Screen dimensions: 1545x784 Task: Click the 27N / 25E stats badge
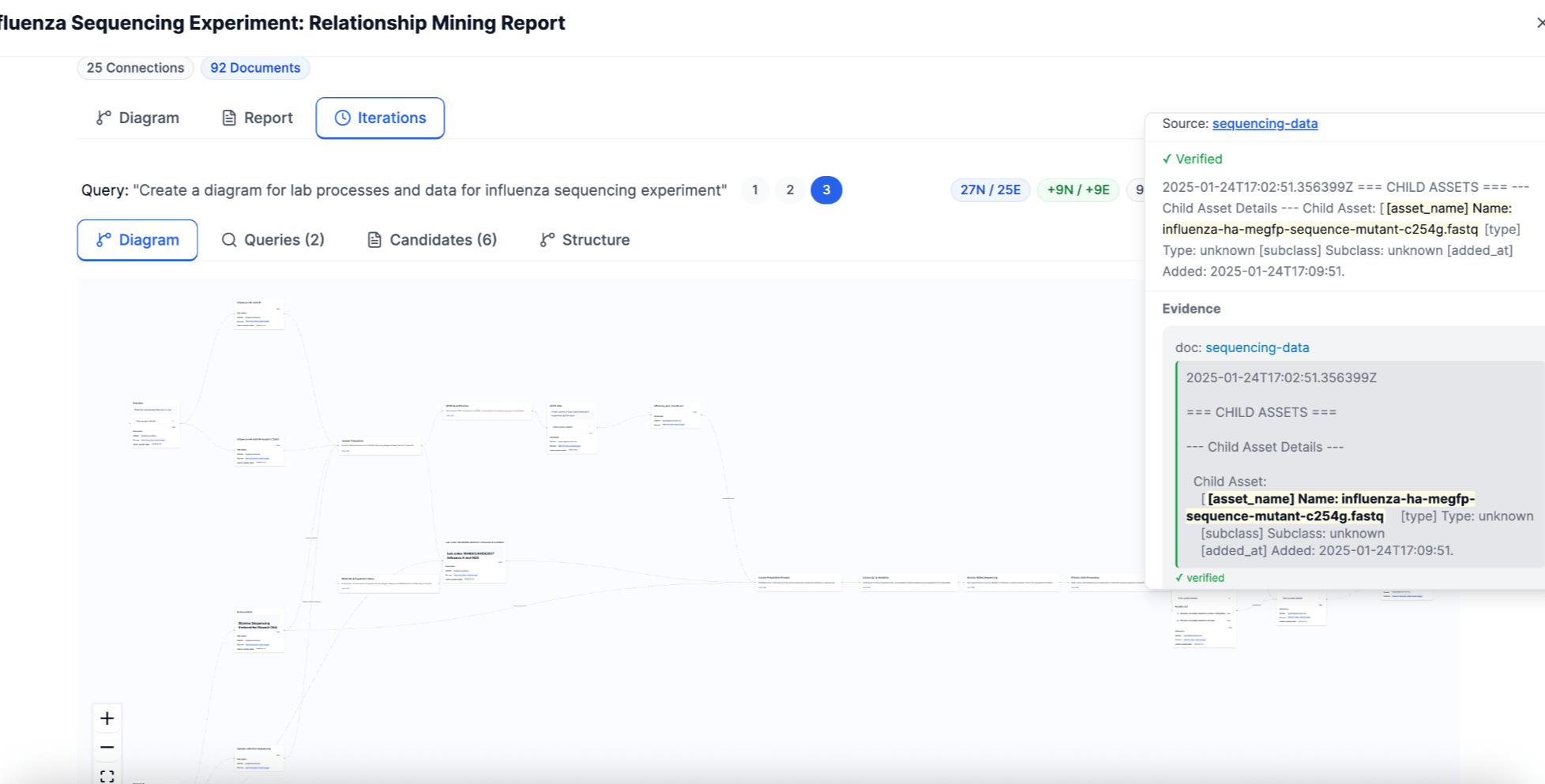[991, 189]
